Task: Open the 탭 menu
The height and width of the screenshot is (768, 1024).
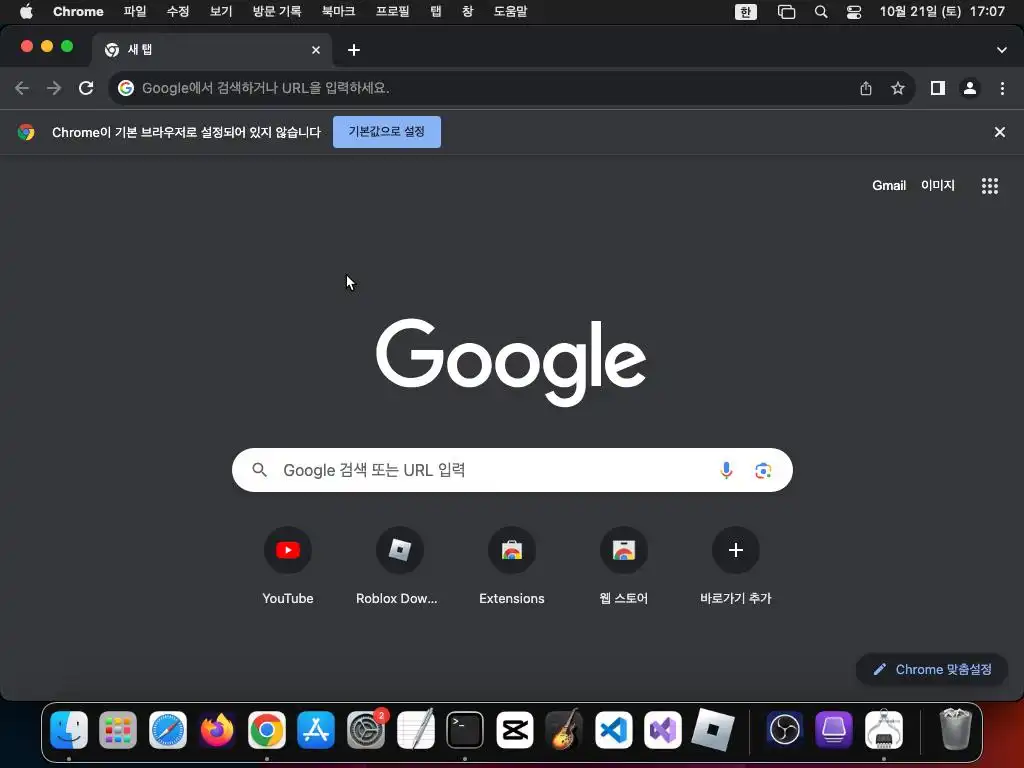Action: pos(436,11)
